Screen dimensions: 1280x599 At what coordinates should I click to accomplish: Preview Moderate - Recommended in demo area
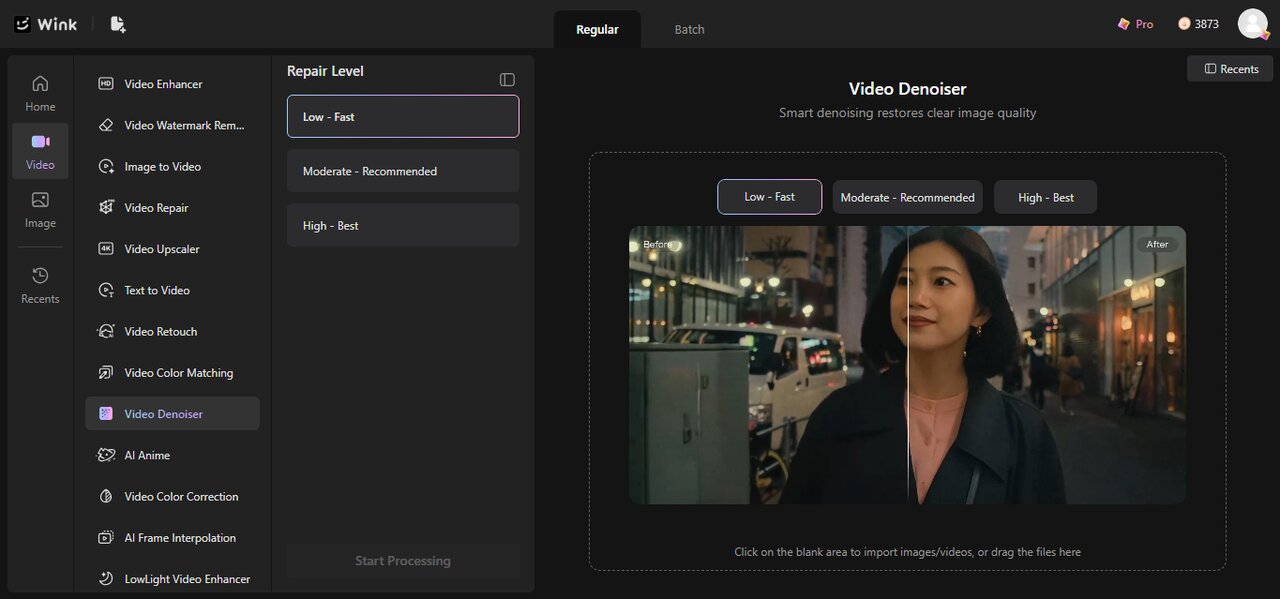907,197
